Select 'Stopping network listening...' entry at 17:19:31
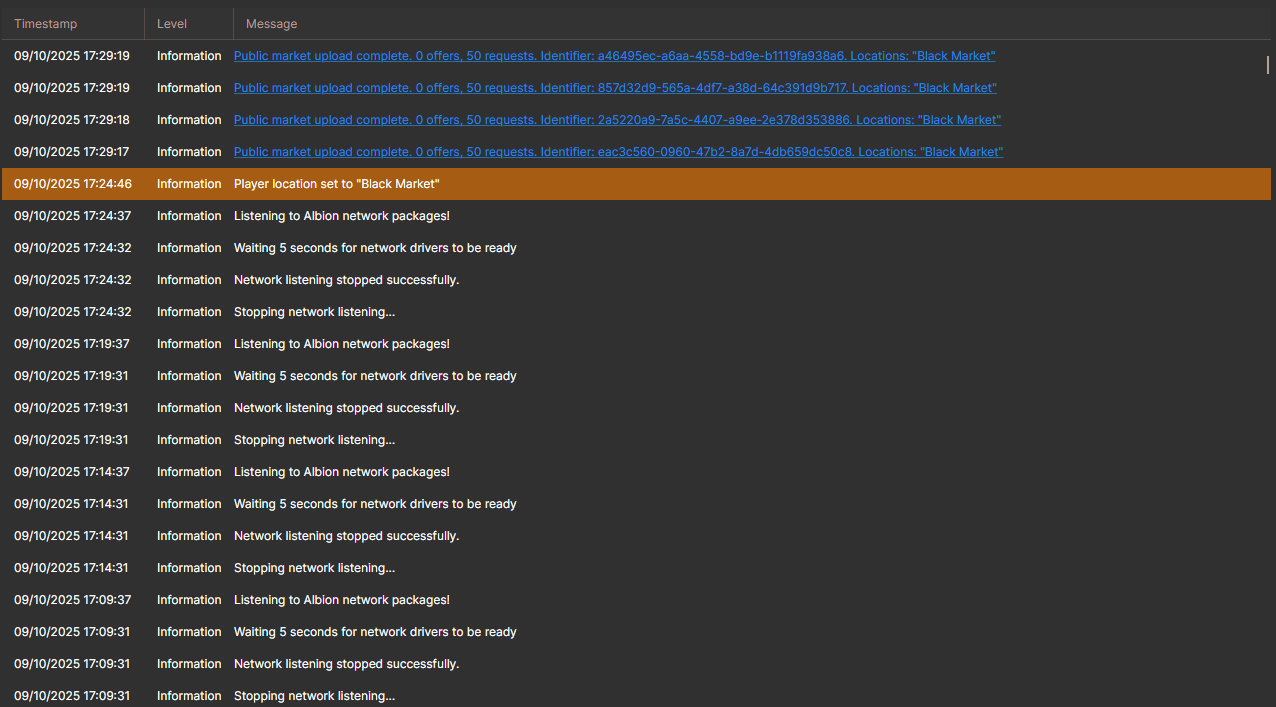The width and height of the screenshot is (1276, 707). (x=314, y=440)
